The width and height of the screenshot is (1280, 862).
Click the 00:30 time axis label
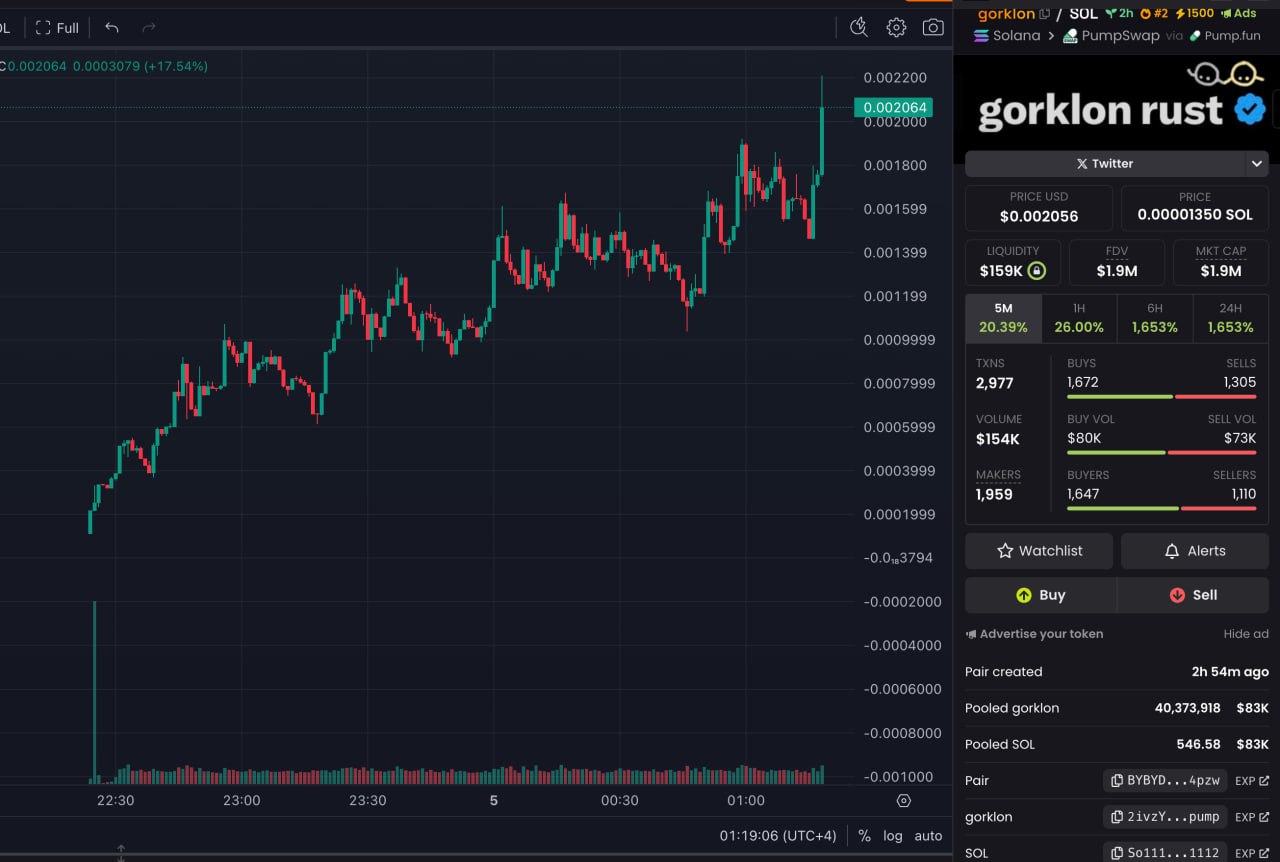[620, 801]
